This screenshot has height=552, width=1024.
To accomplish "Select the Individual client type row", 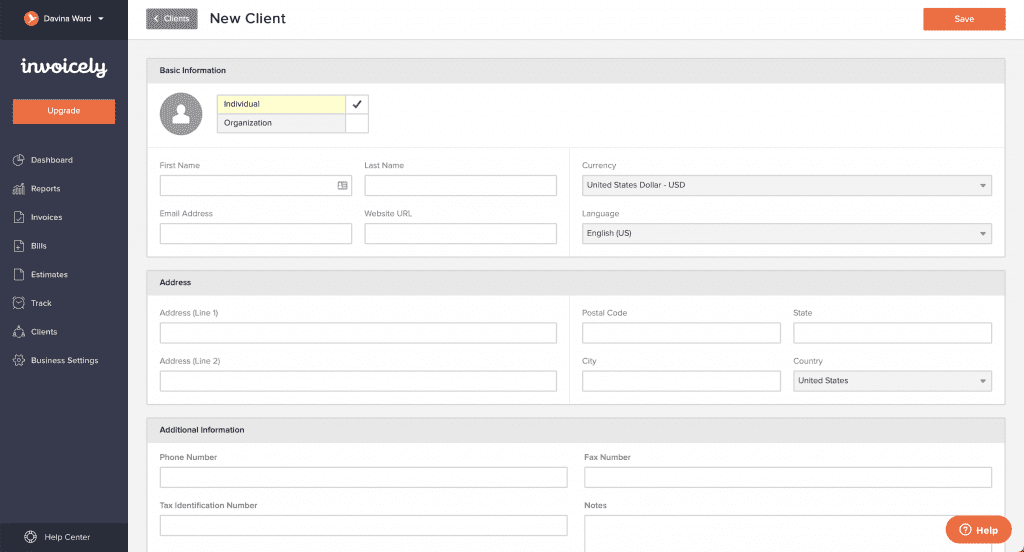I will coord(281,104).
